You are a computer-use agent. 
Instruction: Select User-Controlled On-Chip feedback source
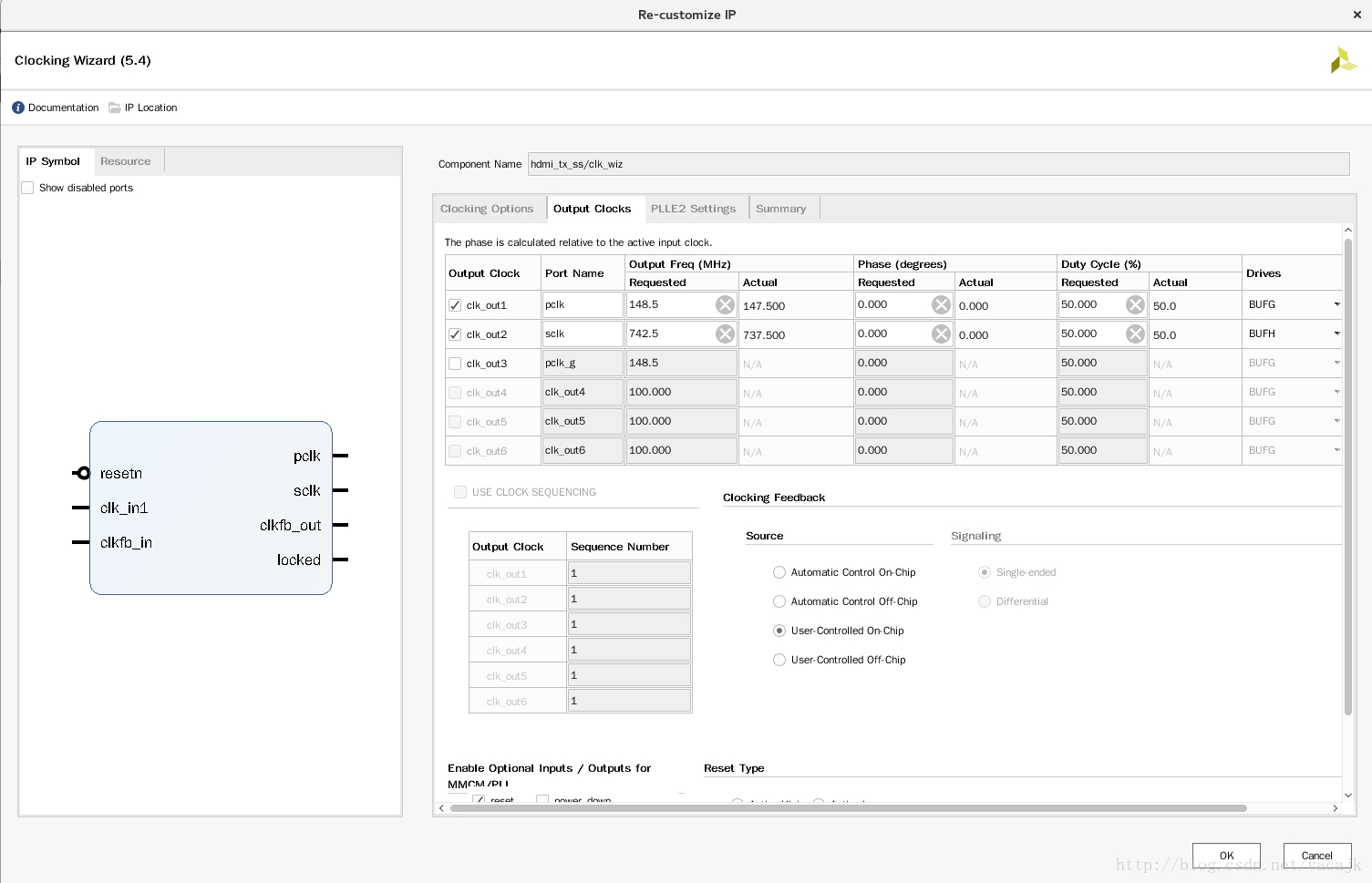pyautogui.click(x=779, y=631)
